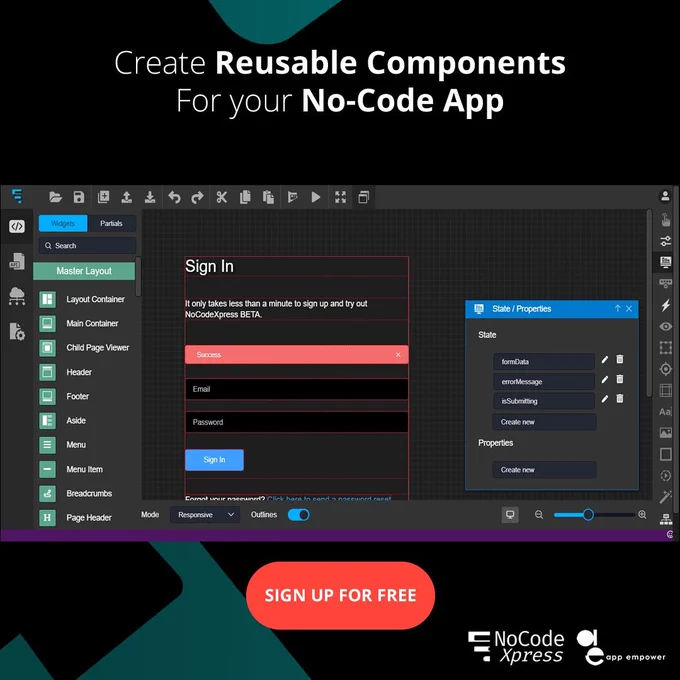Viewport: 680px width, 680px height.
Task: Click the Save disk icon
Action: pyautogui.click(x=79, y=197)
